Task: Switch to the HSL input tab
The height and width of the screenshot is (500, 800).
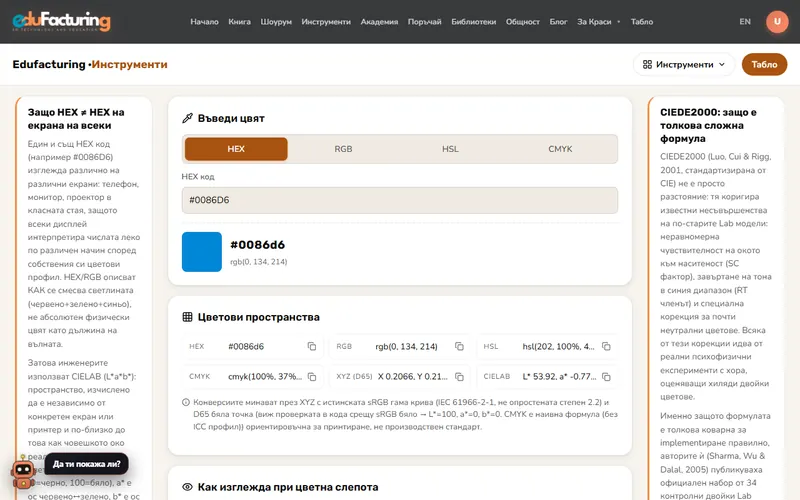Action: pyautogui.click(x=451, y=149)
